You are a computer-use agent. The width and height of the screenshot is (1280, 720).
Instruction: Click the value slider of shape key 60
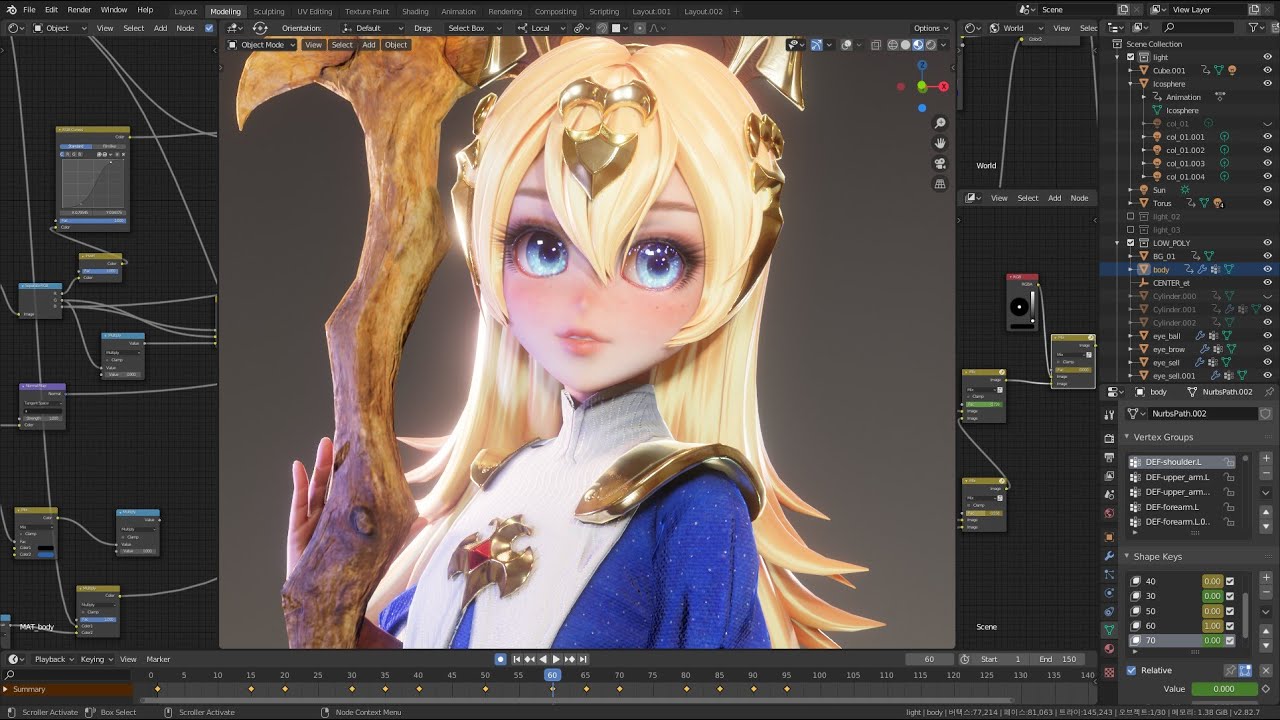[1212, 626]
